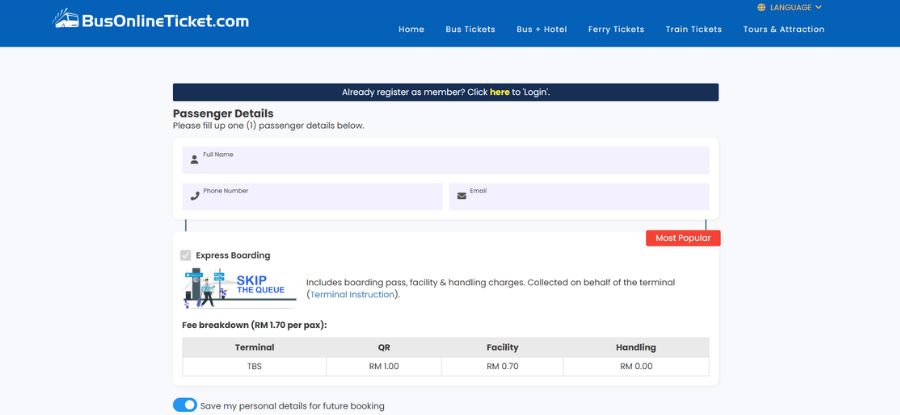
Task: Click the person icon in Full Name
Action: coord(194,160)
